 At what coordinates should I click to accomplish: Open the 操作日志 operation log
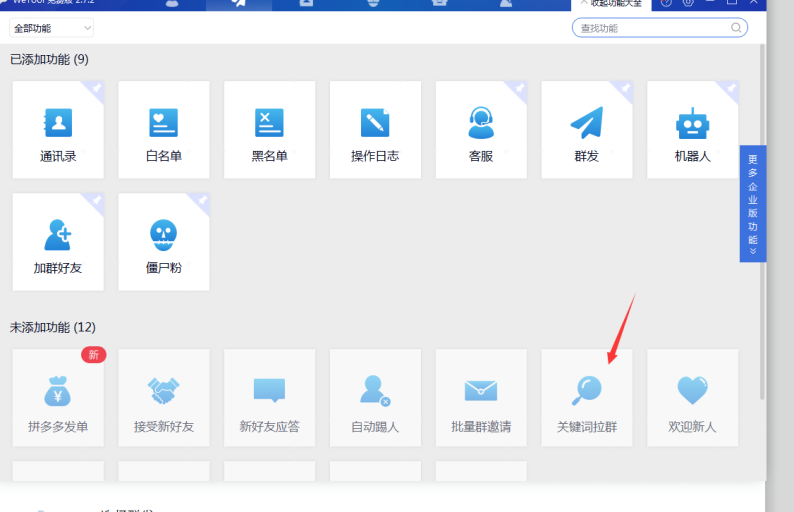click(375, 130)
